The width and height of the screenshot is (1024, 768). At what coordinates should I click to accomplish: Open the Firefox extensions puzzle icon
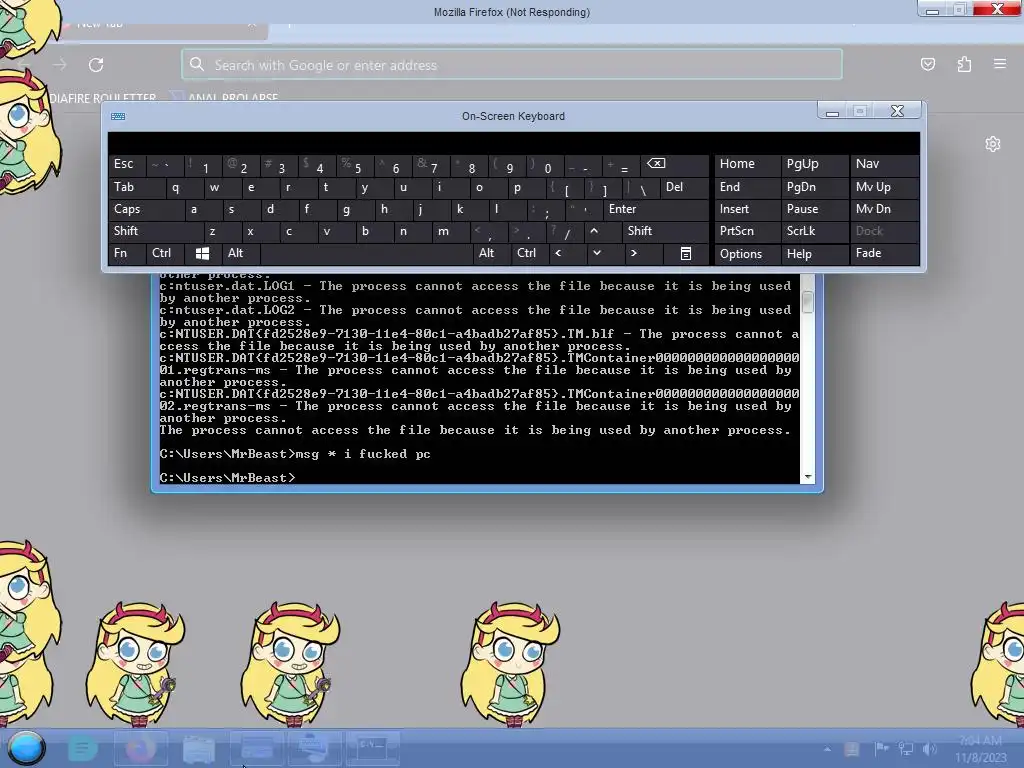point(964,64)
